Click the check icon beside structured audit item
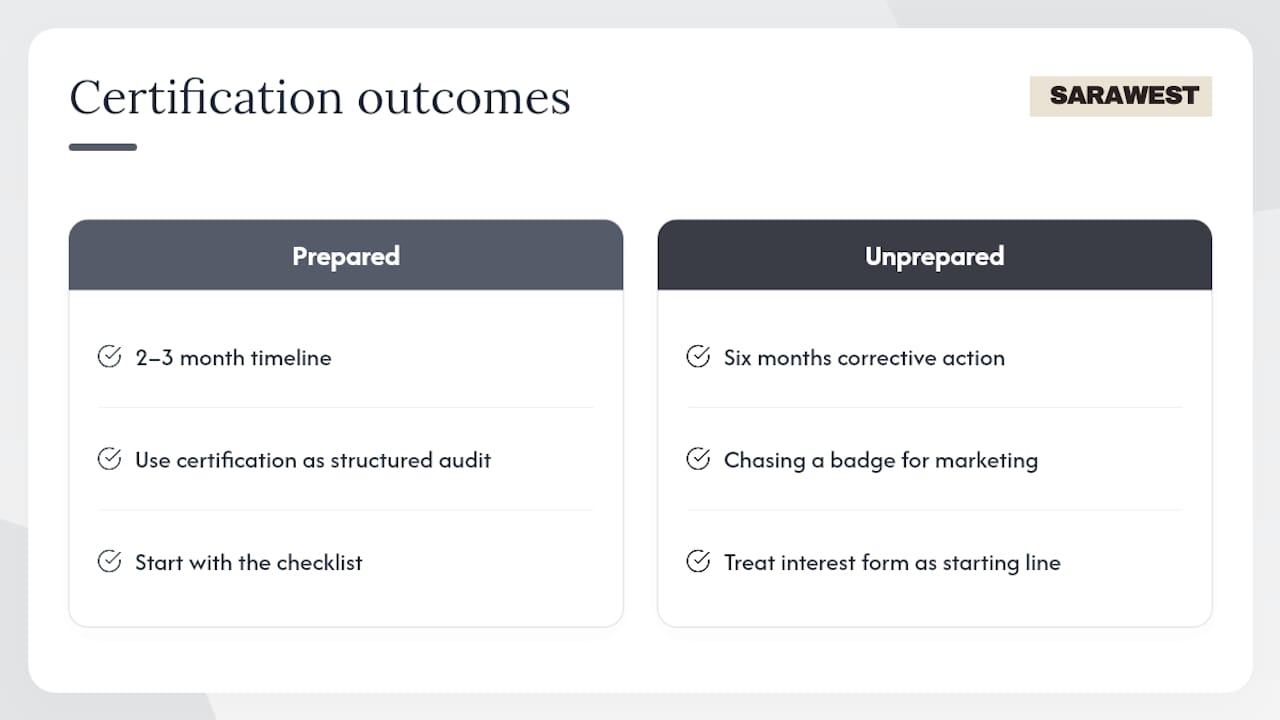Image resolution: width=1280 pixels, height=720 pixels. coord(109,459)
